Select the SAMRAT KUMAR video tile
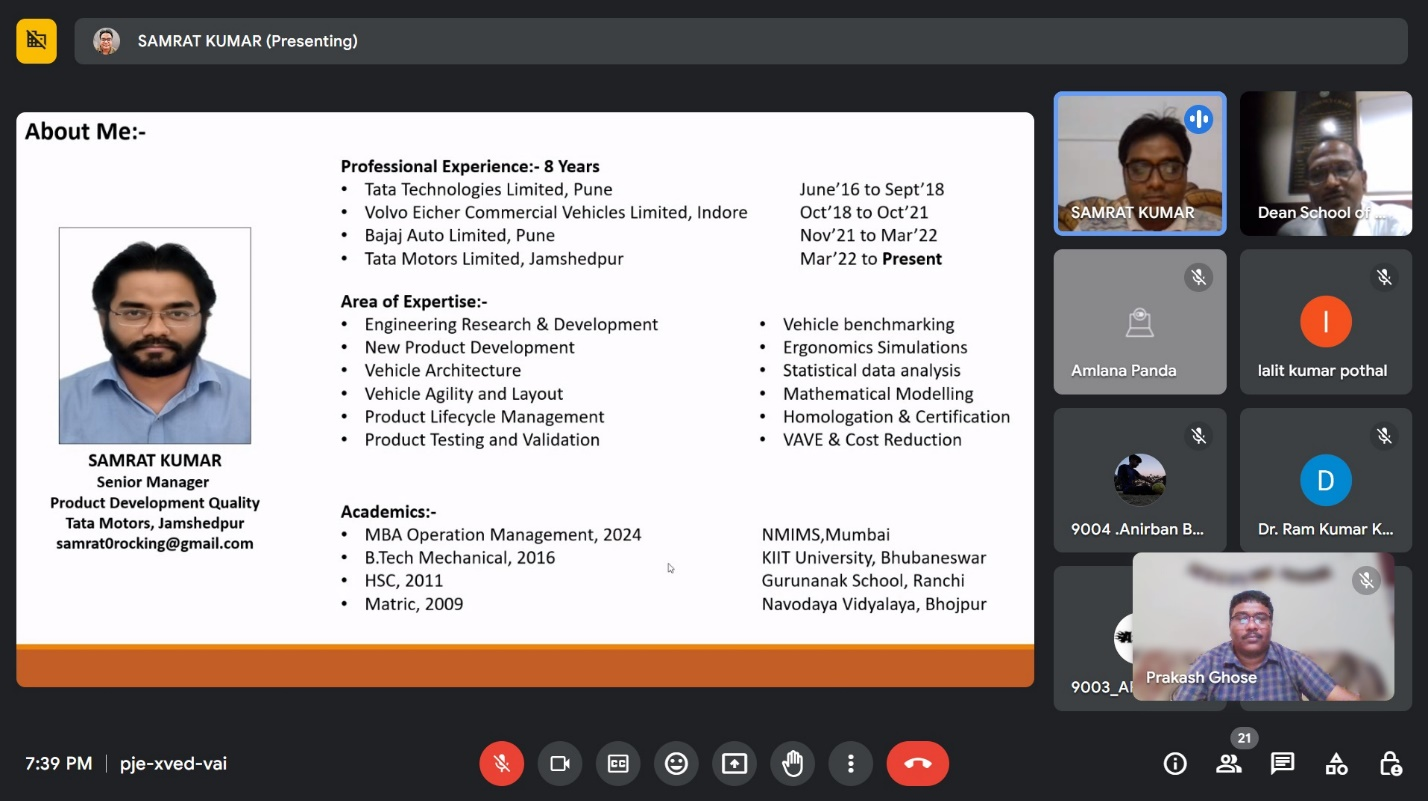1428x801 pixels. coord(1139,164)
